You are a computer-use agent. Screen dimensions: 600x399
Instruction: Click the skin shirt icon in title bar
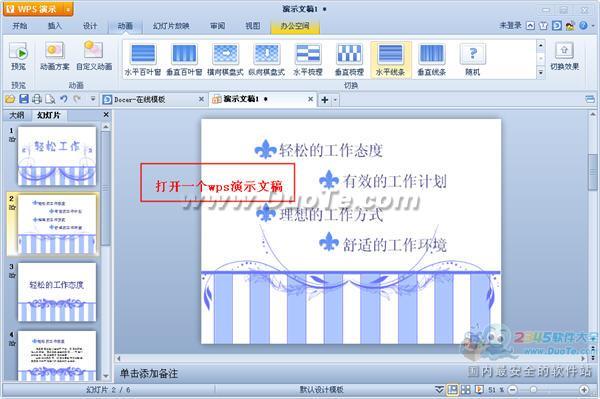pyautogui.click(x=543, y=26)
